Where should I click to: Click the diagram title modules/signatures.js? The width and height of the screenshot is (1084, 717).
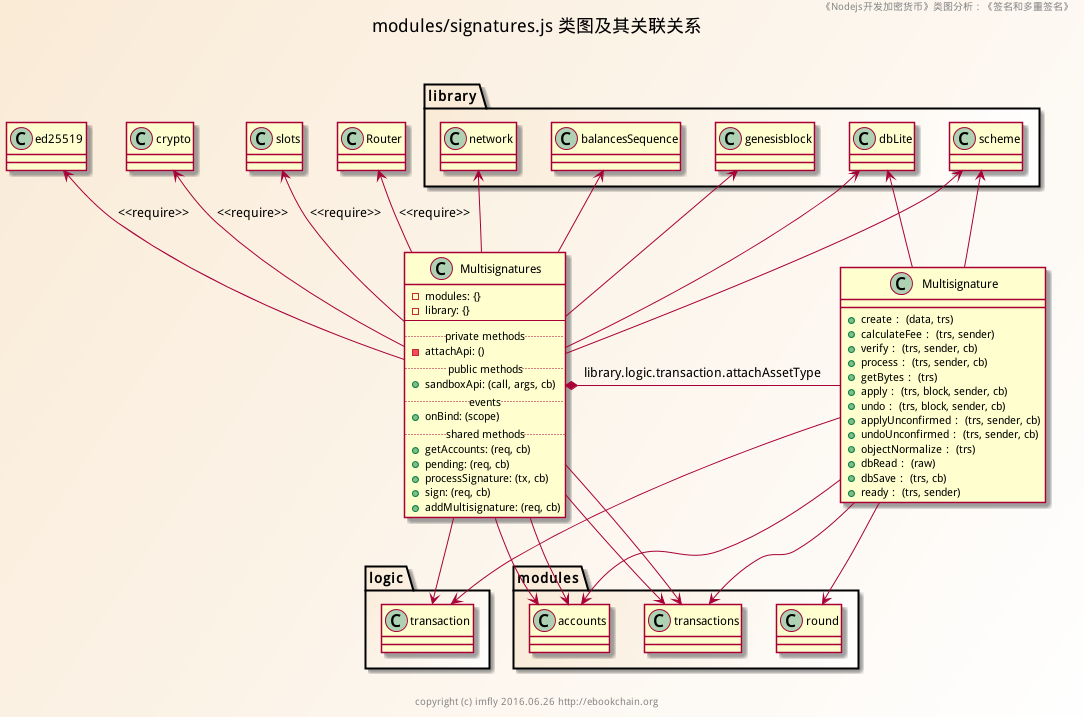tap(536, 26)
